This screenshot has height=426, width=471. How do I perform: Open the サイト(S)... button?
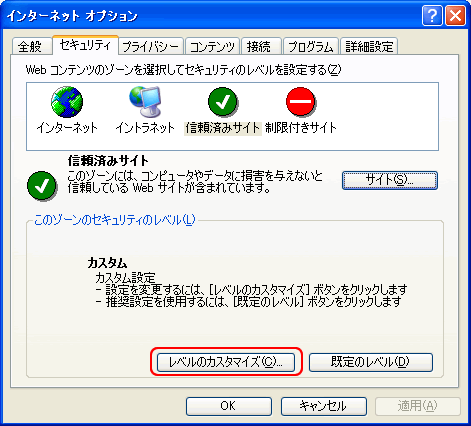(x=390, y=180)
